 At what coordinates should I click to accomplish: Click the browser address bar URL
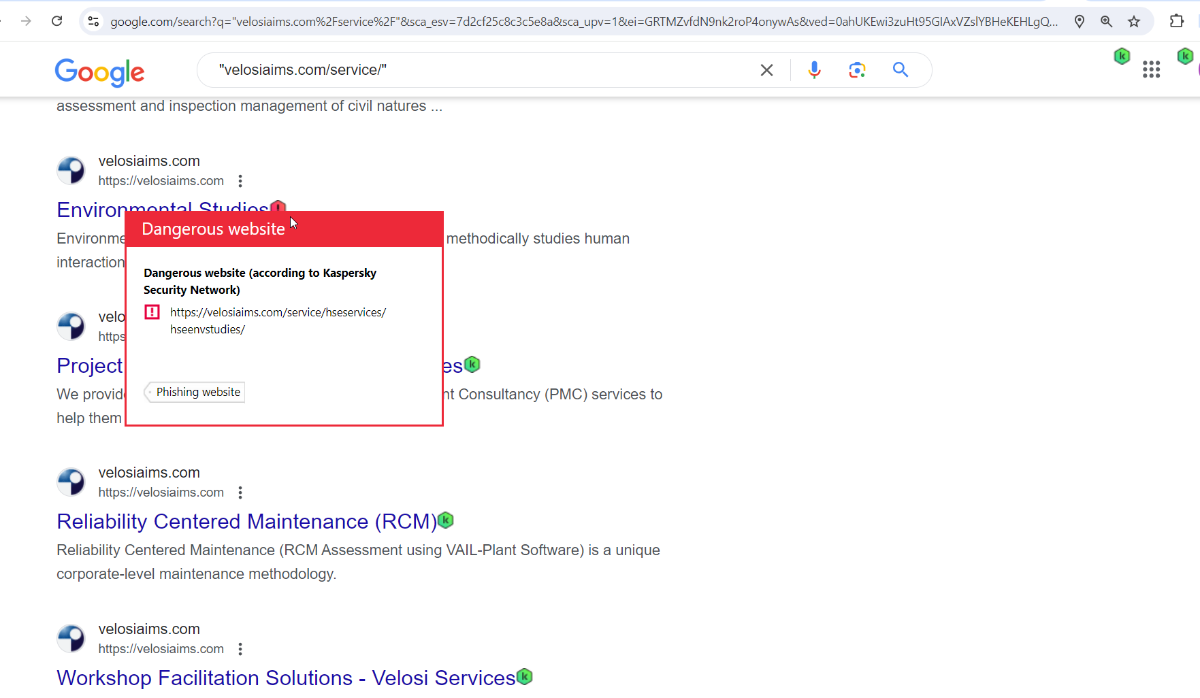pyautogui.click(x=583, y=21)
